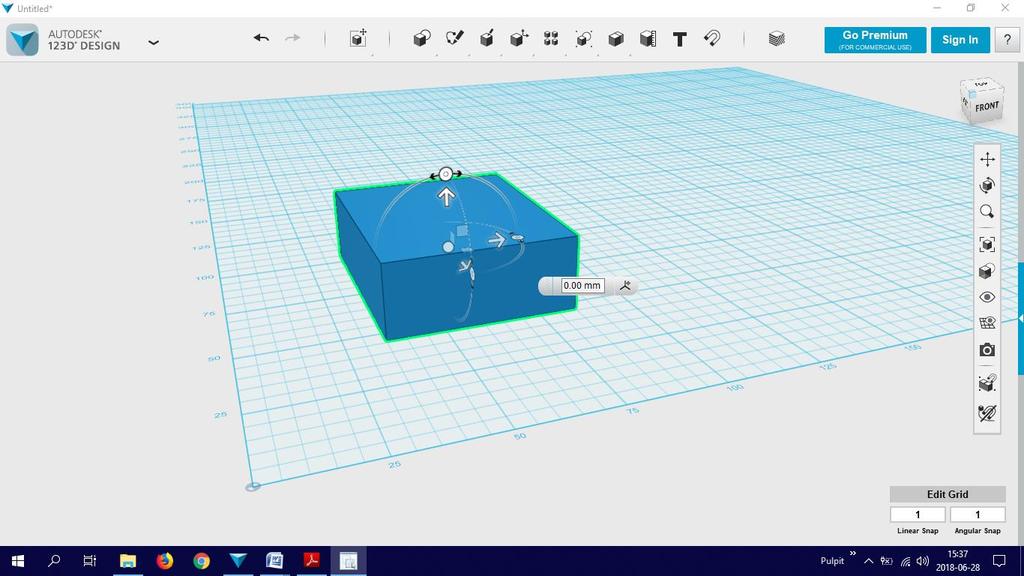Click the FRONT face of view cube
Image resolution: width=1024 pixels, height=576 pixels.
click(x=987, y=106)
